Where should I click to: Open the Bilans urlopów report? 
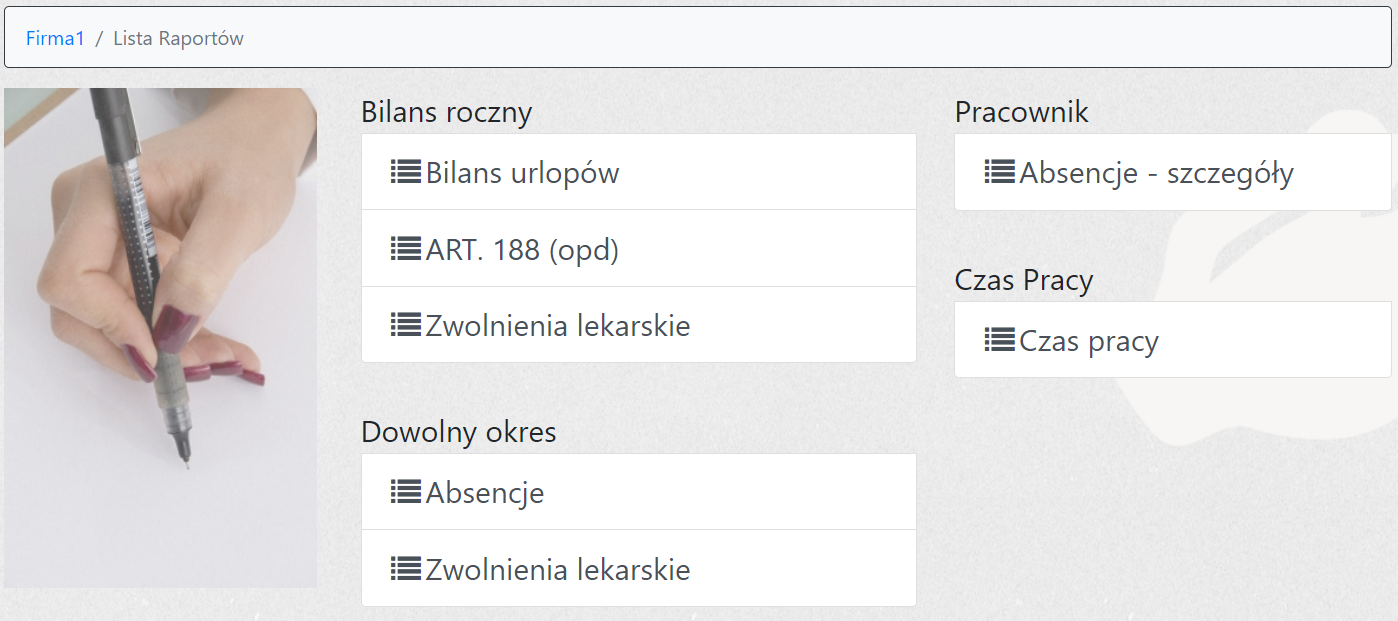point(522,173)
